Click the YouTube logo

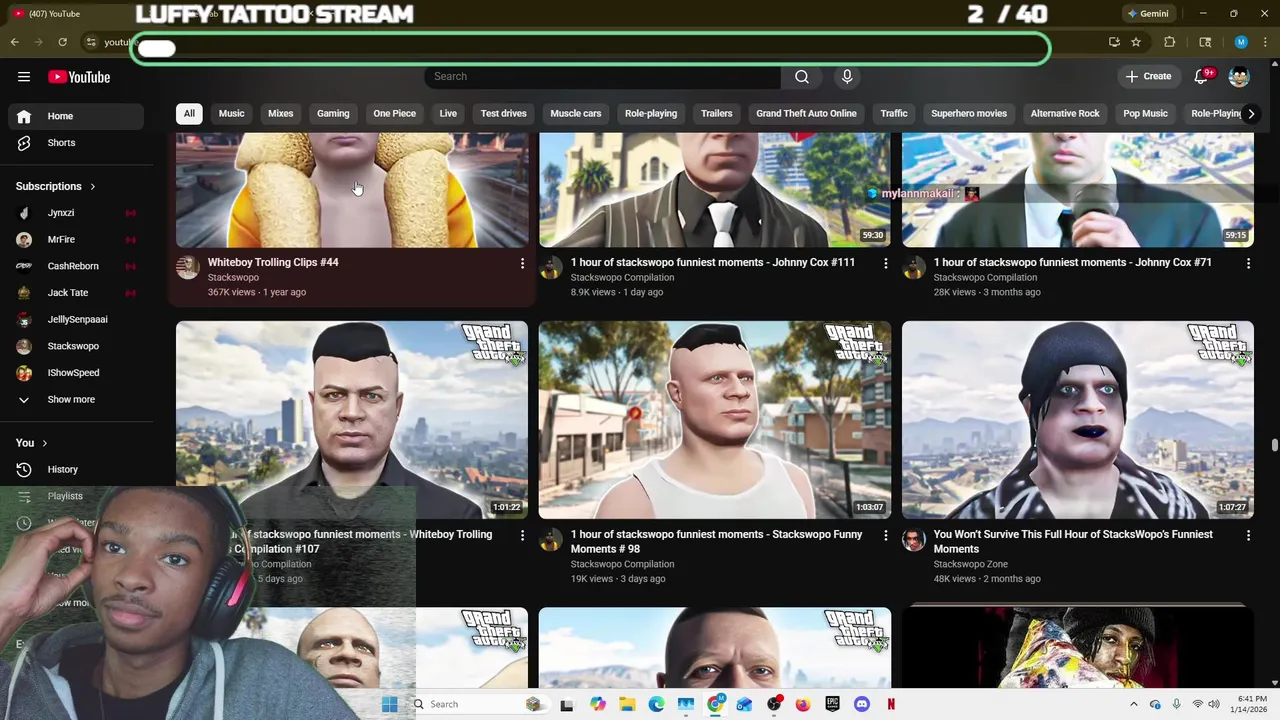79,77
